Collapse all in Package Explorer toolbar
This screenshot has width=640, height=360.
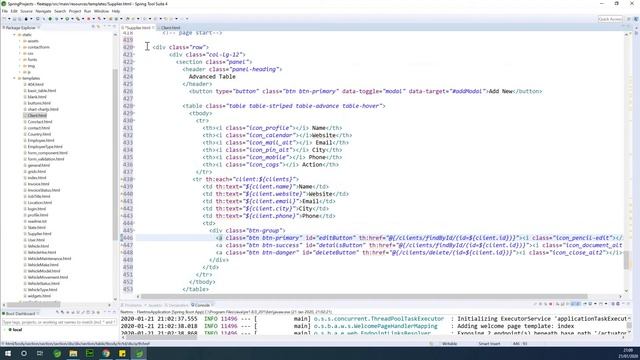coord(93,27)
